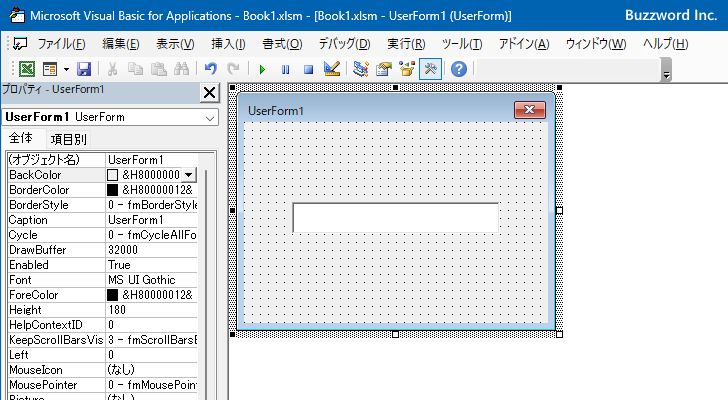
Task: Run the Sub/UserForm with green play
Action: (x=262, y=70)
